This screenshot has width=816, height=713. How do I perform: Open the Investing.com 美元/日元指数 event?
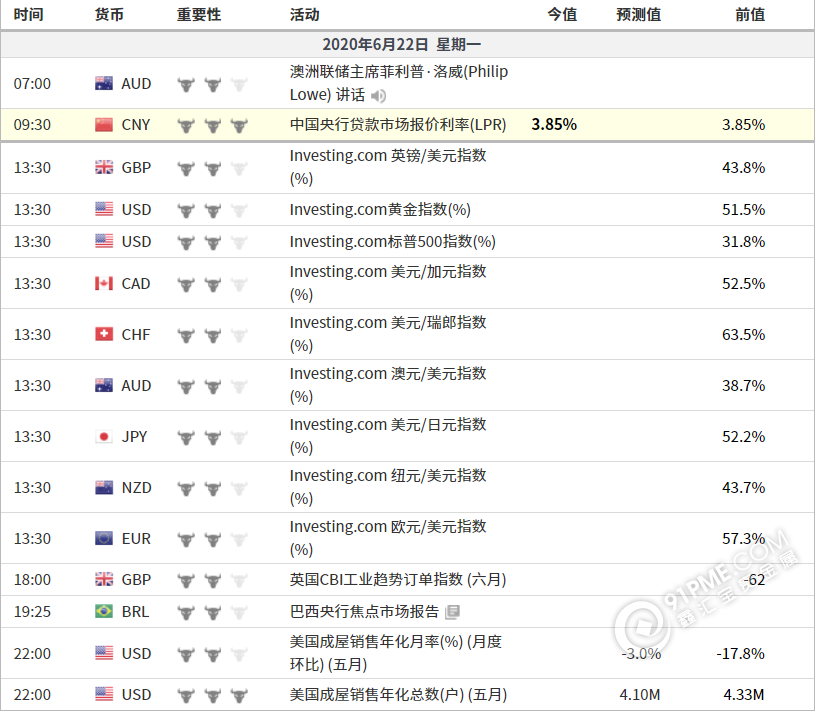(388, 436)
